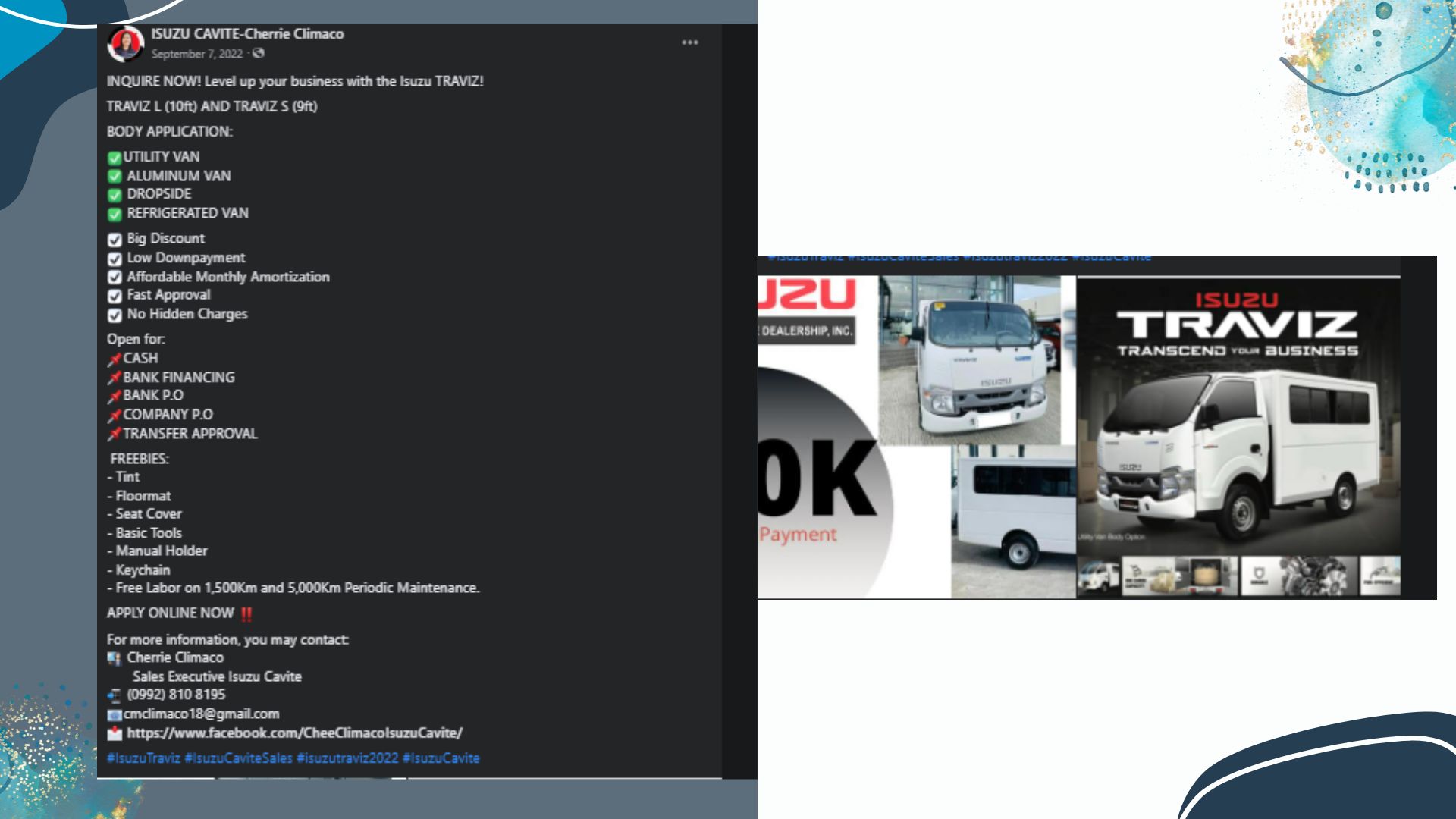The width and height of the screenshot is (1456, 819).
Task: Click the #IsuzuCavite hashtag in the post
Action: pos(441,758)
